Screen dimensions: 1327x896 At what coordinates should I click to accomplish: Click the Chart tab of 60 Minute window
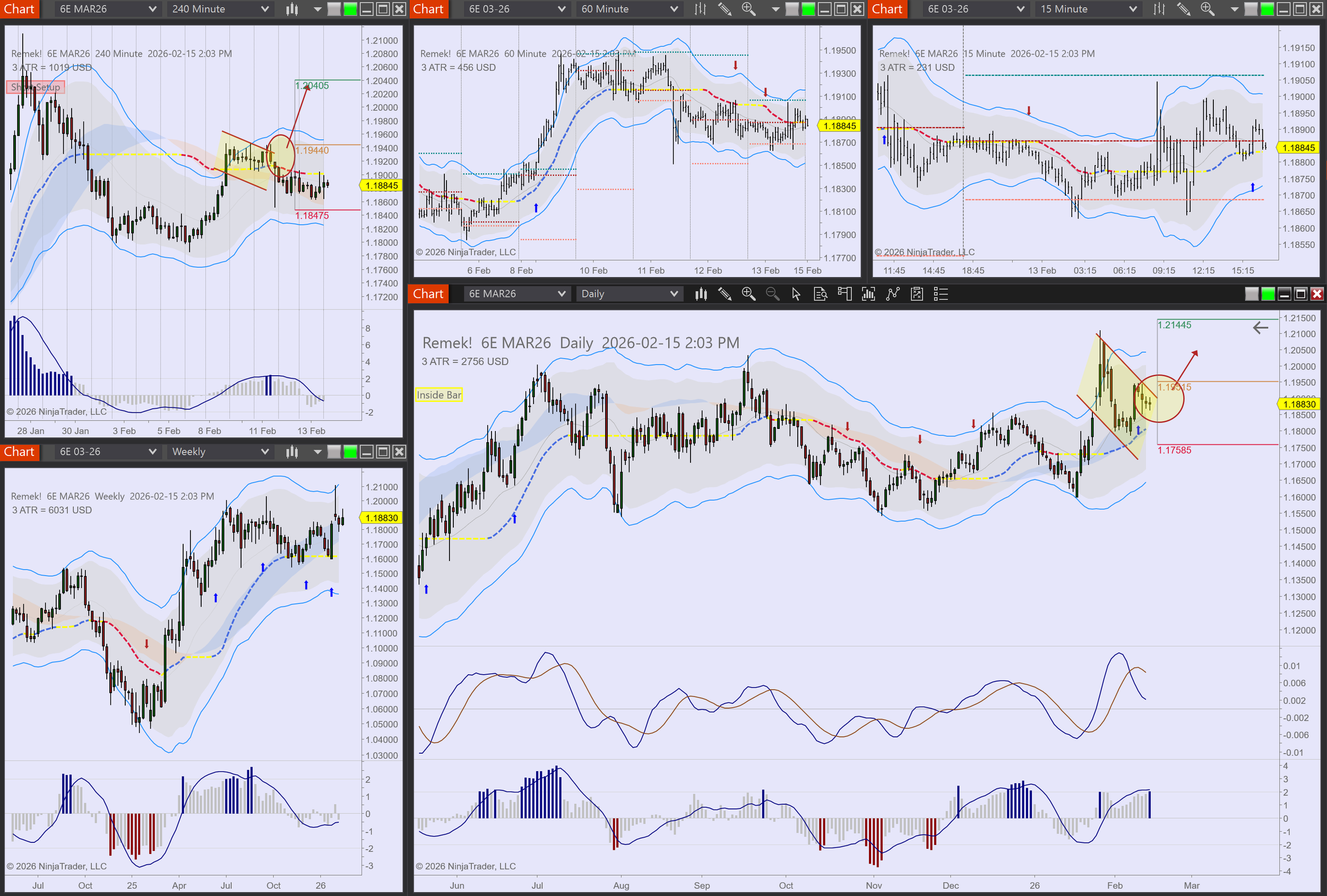click(x=428, y=9)
